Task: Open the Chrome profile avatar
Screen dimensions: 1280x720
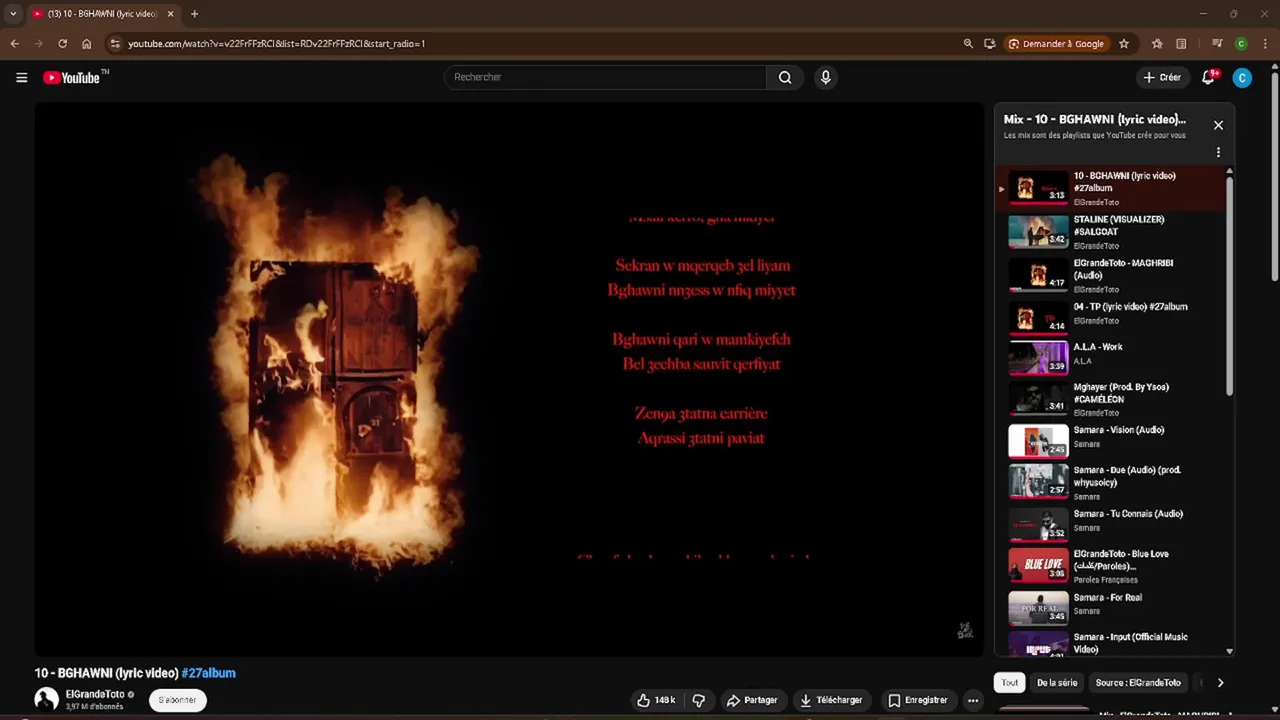Action: point(1241,43)
